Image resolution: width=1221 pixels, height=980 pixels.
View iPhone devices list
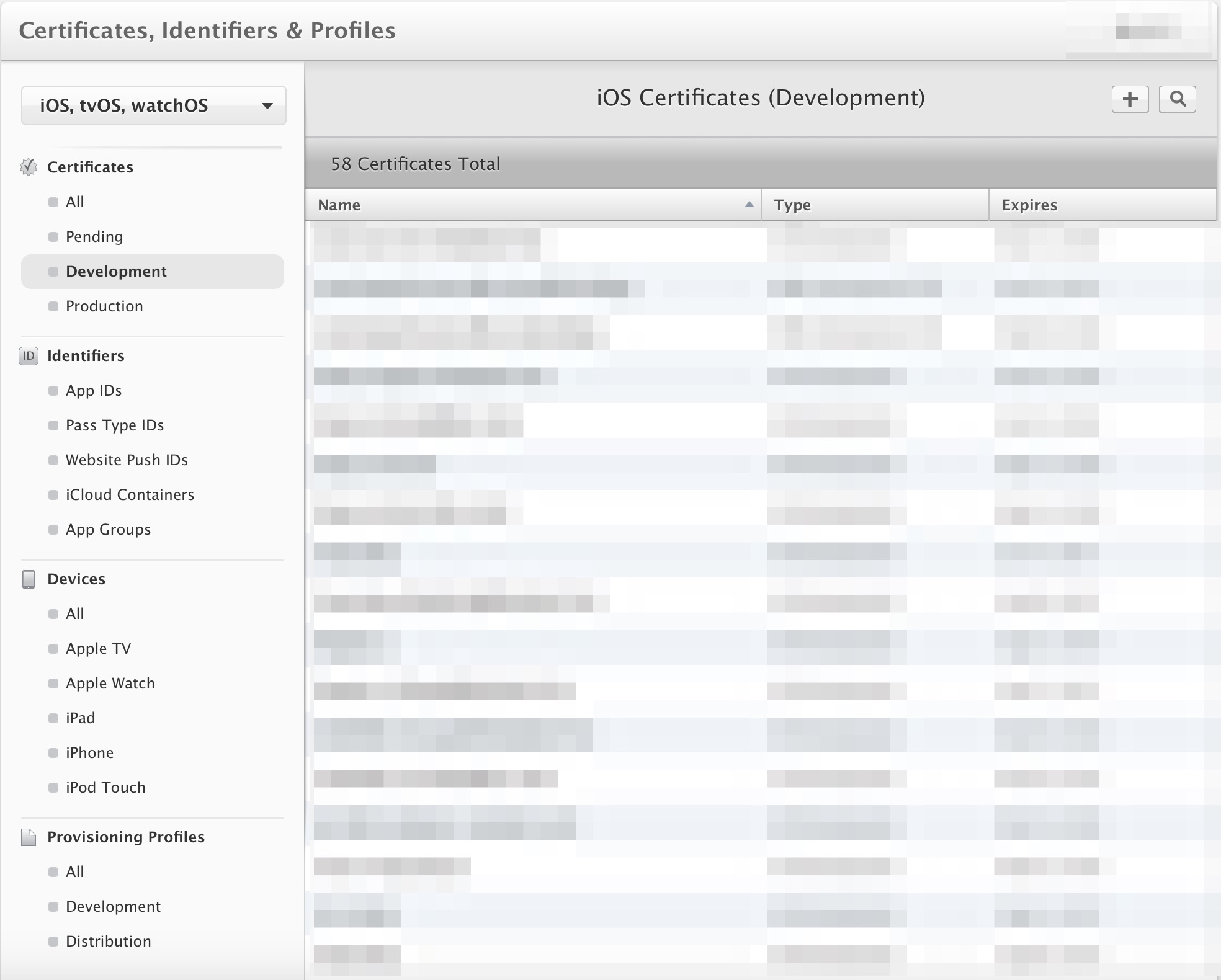click(x=89, y=752)
